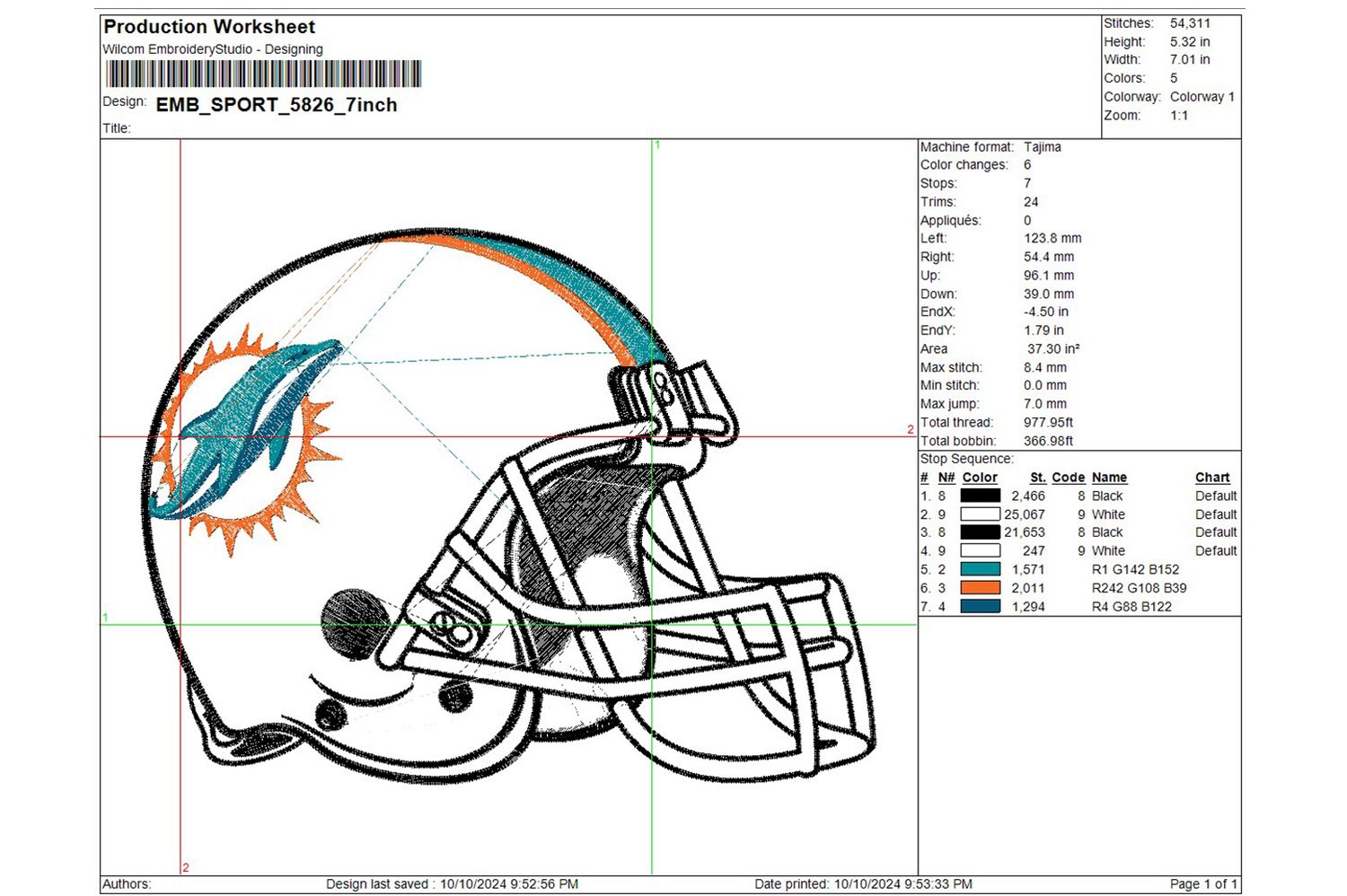Click the barcode under the worksheet header

[x=263, y=74]
